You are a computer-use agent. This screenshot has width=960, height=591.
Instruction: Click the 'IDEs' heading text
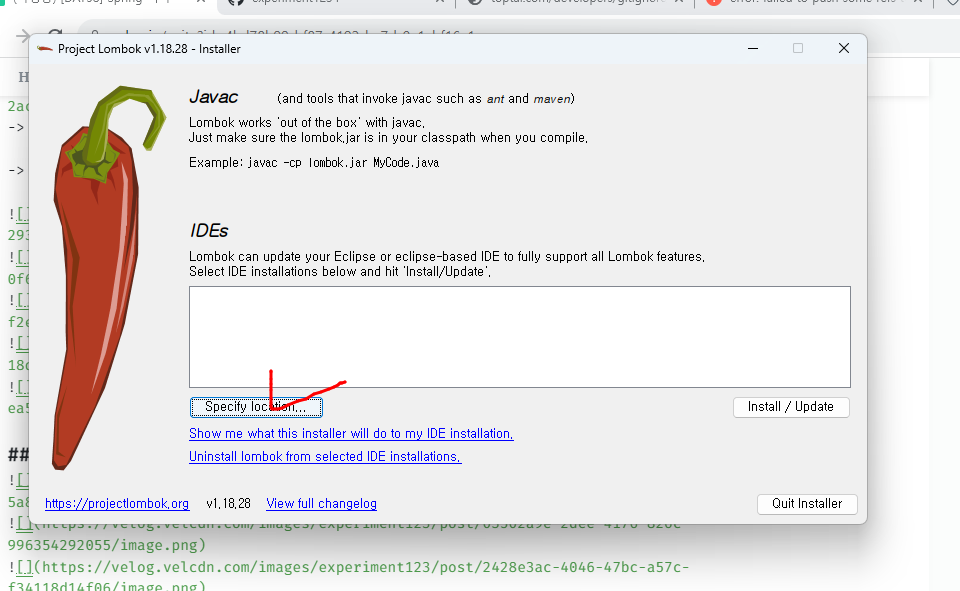point(209,231)
